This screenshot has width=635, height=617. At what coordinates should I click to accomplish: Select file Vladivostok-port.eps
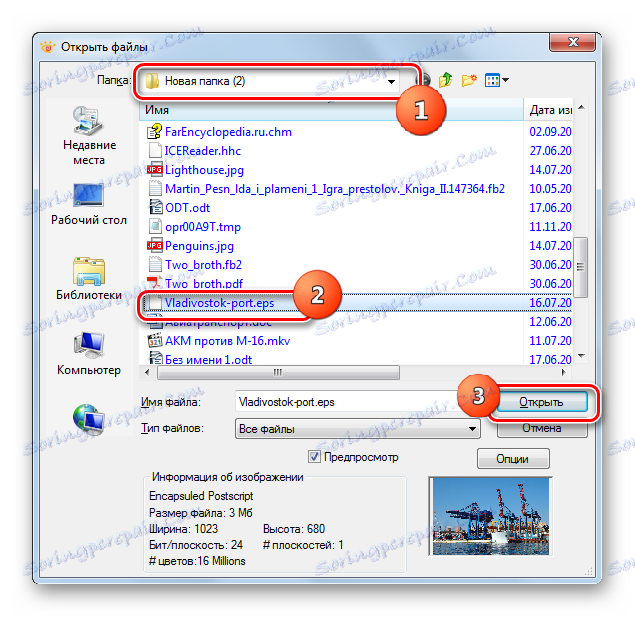tap(219, 303)
